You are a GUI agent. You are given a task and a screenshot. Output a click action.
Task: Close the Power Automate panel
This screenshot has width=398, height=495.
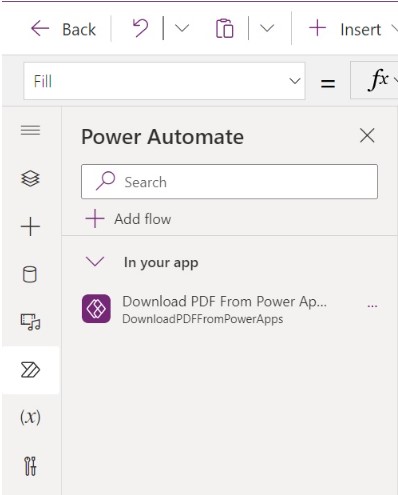pyautogui.click(x=367, y=136)
